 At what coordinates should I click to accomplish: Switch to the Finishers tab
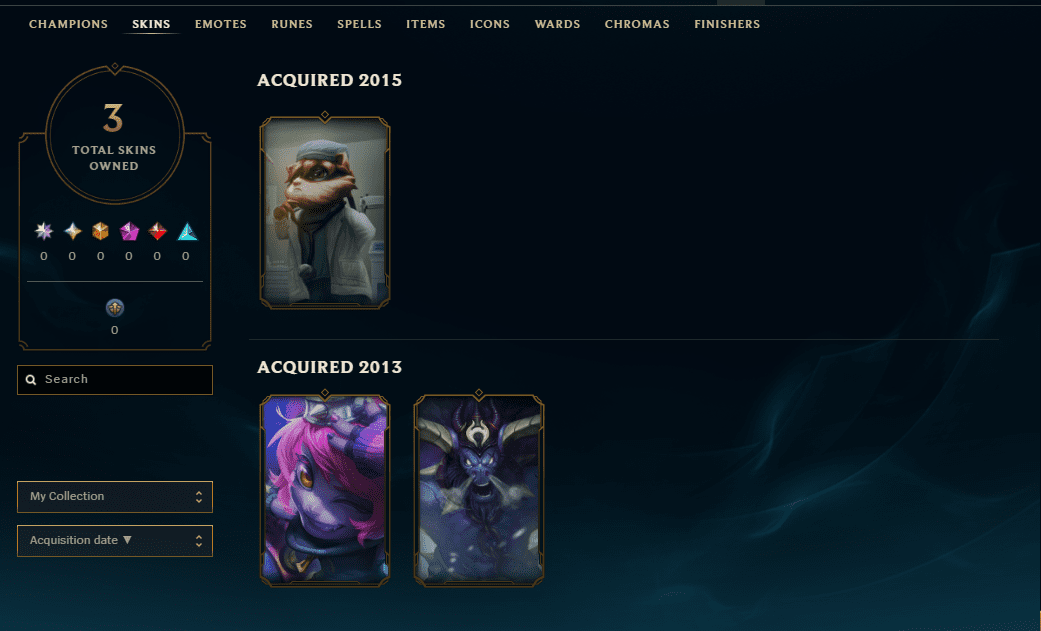[727, 24]
